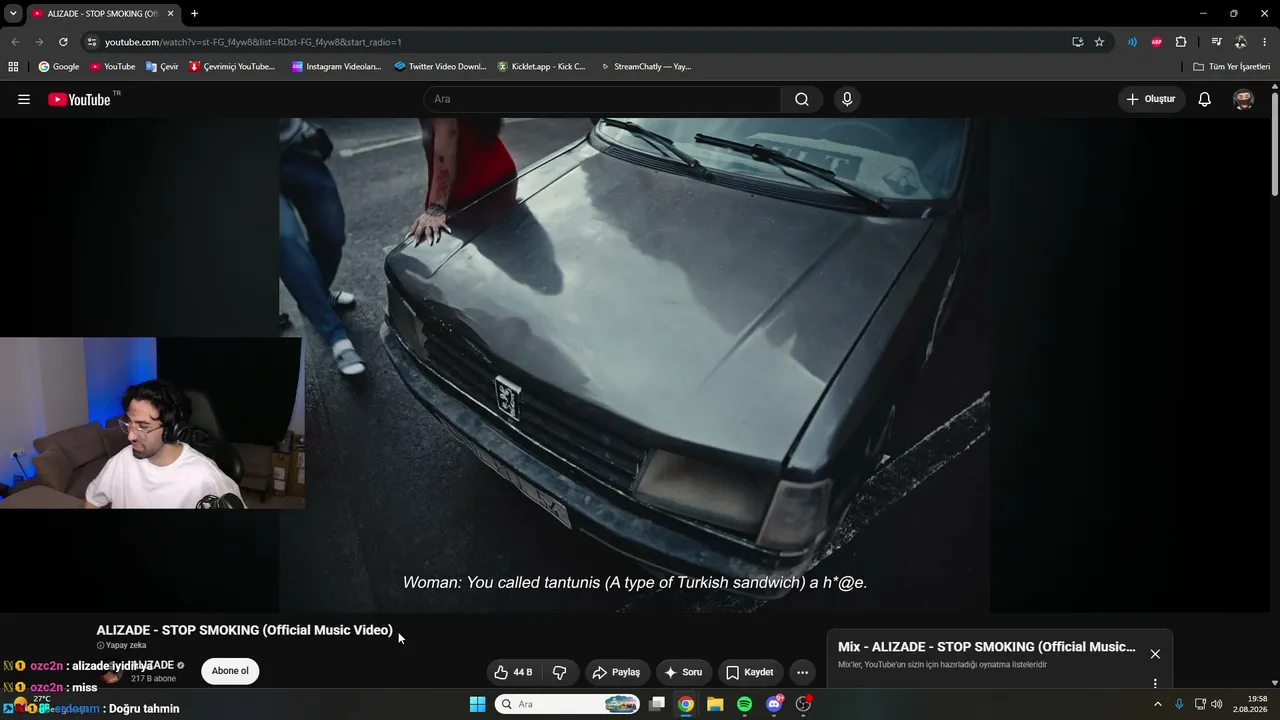
Task: Open YouTube notifications bell
Action: click(1205, 99)
